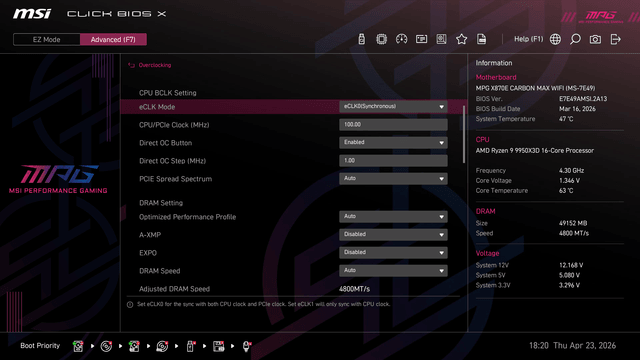Open Optimized Performance Profile dropdown
The image size is (640, 360).
(393, 216)
